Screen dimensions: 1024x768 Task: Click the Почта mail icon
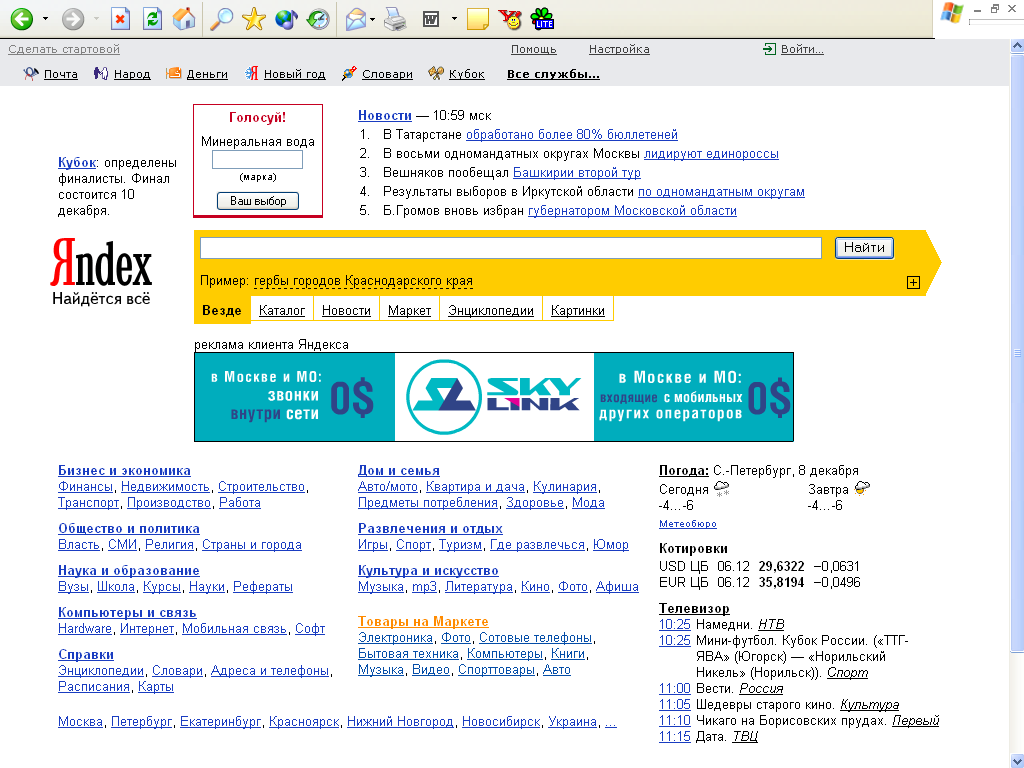pos(31,74)
